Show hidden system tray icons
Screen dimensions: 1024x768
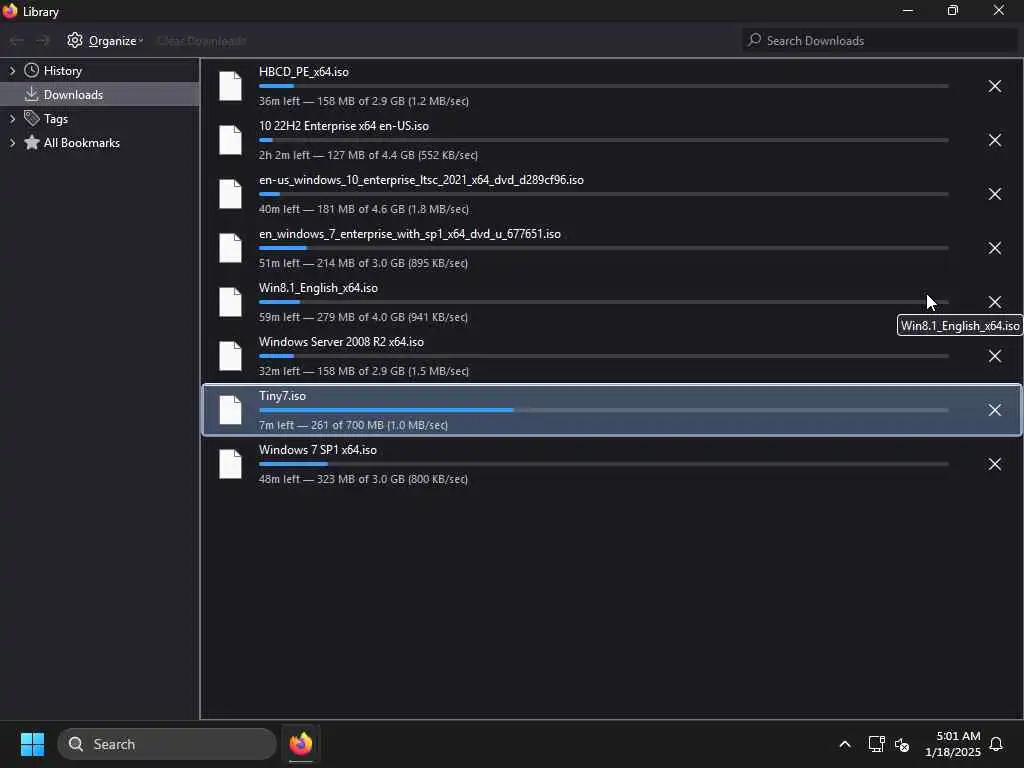pos(844,744)
